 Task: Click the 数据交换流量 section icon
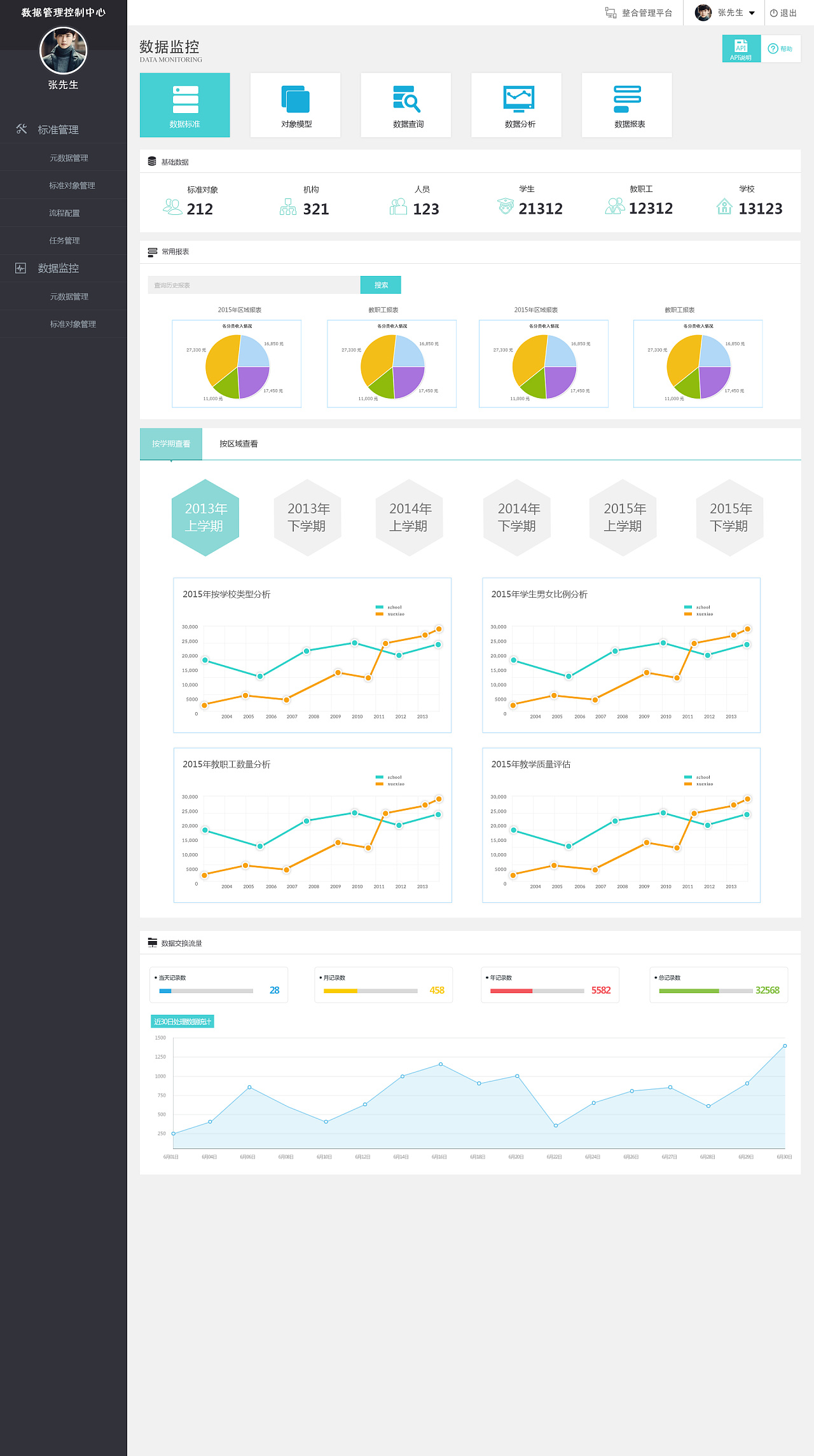[x=152, y=942]
